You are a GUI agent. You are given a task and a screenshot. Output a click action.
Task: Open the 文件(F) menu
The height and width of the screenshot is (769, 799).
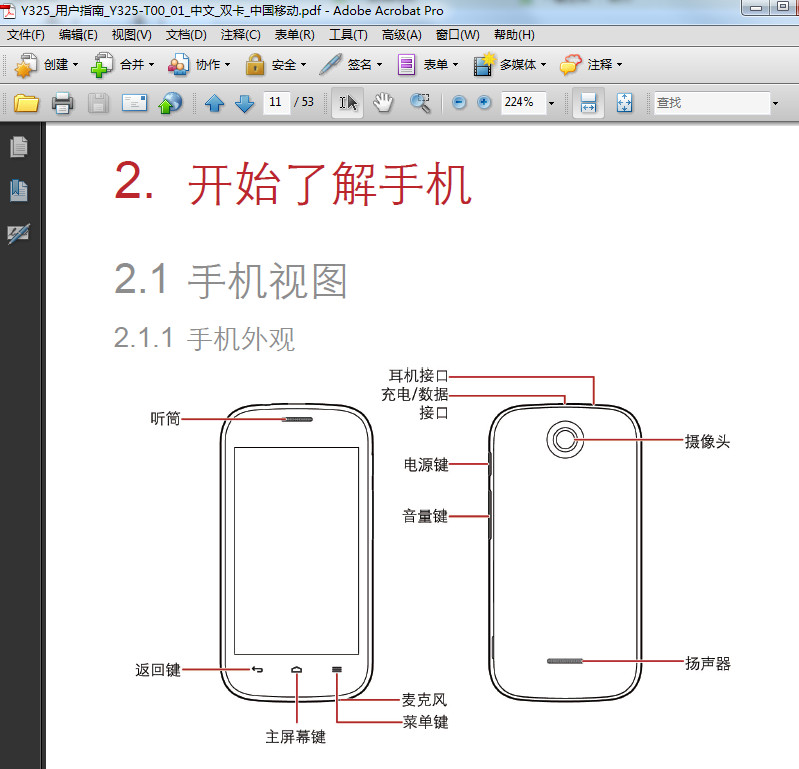26,35
